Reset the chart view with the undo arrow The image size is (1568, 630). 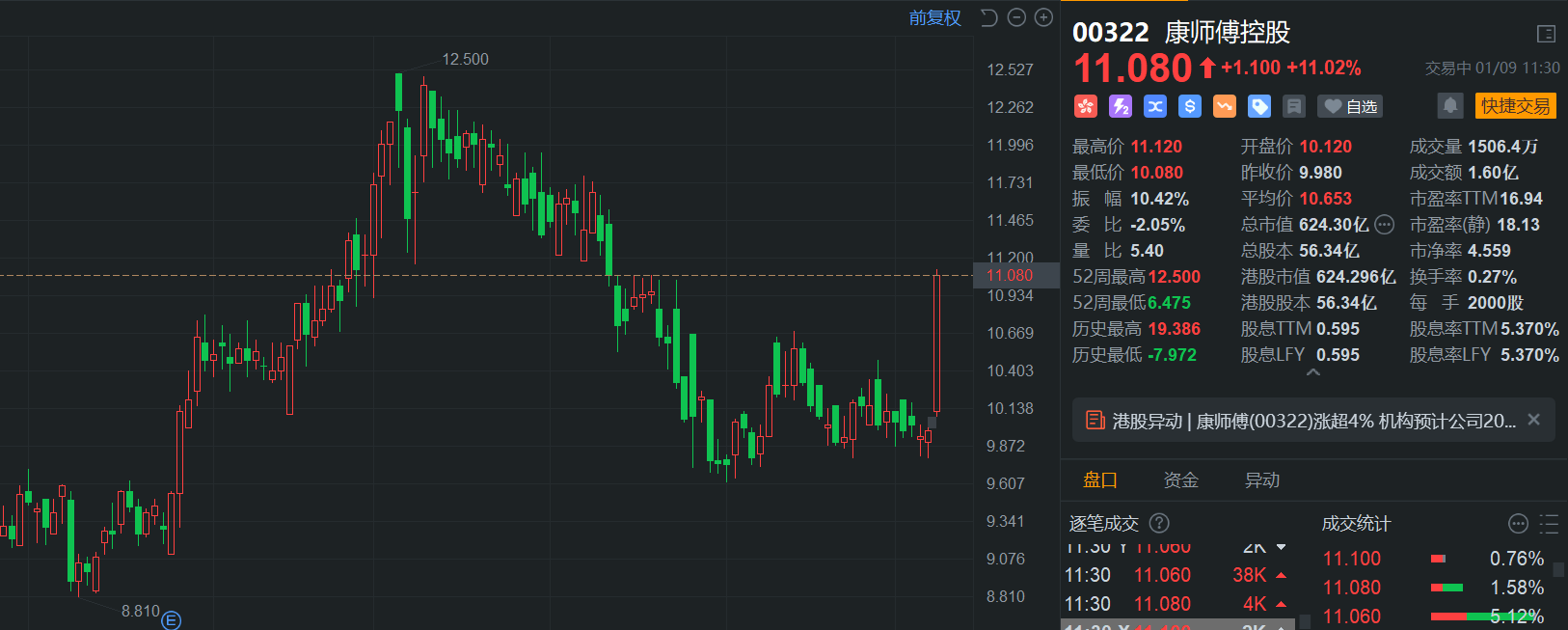pos(988,17)
